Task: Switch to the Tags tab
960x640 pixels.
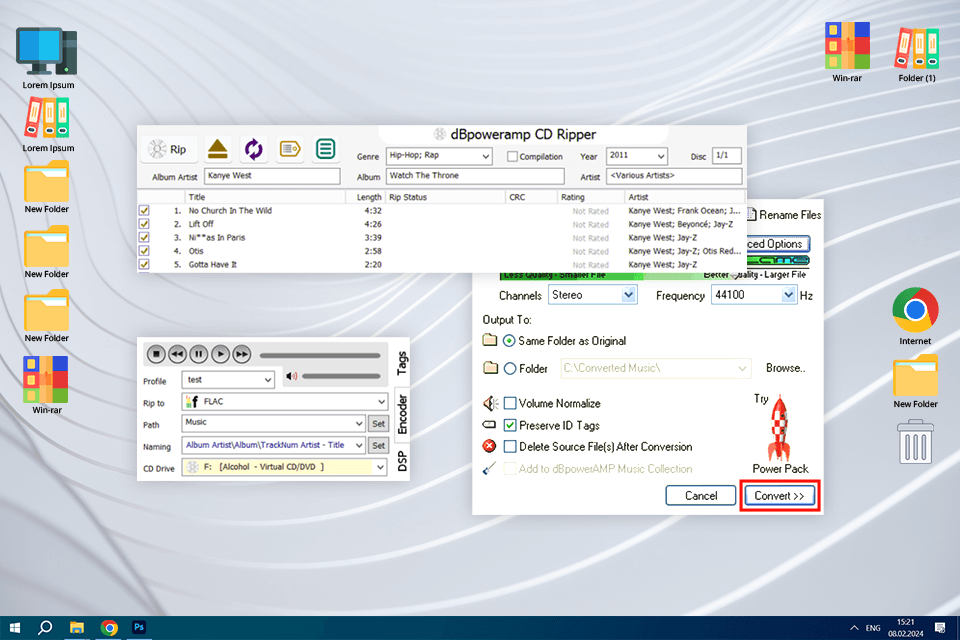Action: pos(402,363)
